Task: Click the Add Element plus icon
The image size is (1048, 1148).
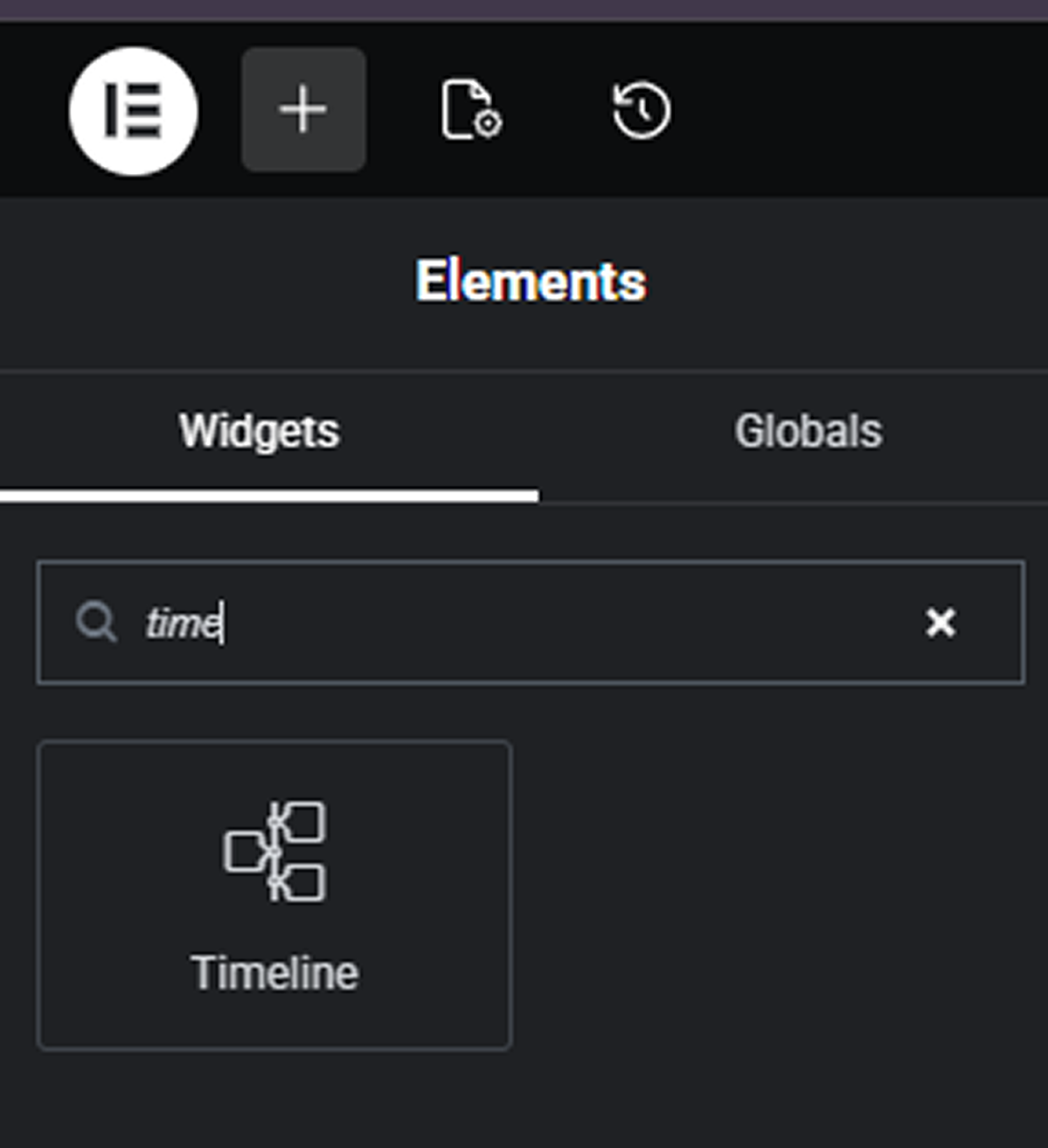Action: pyautogui.click(x=303, y=108)
